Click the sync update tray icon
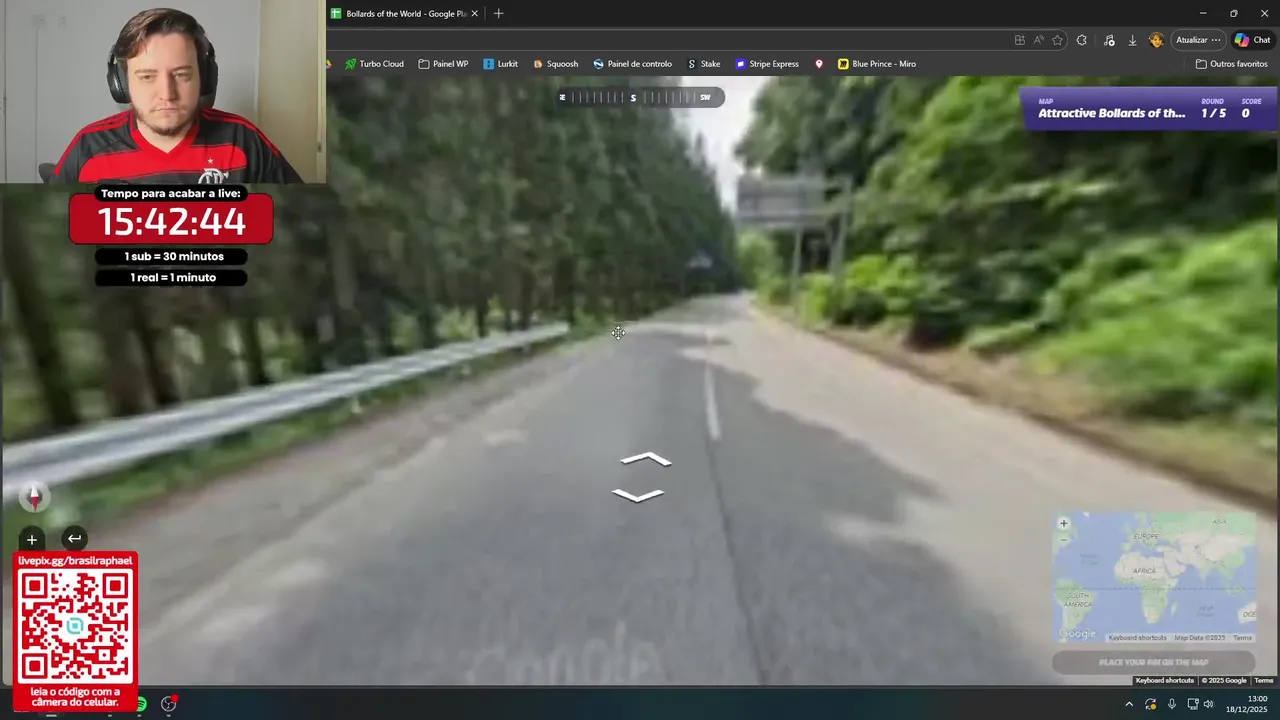Image resolution: width=1280 pixels, height=720 pixels. tap(1151, 704)
